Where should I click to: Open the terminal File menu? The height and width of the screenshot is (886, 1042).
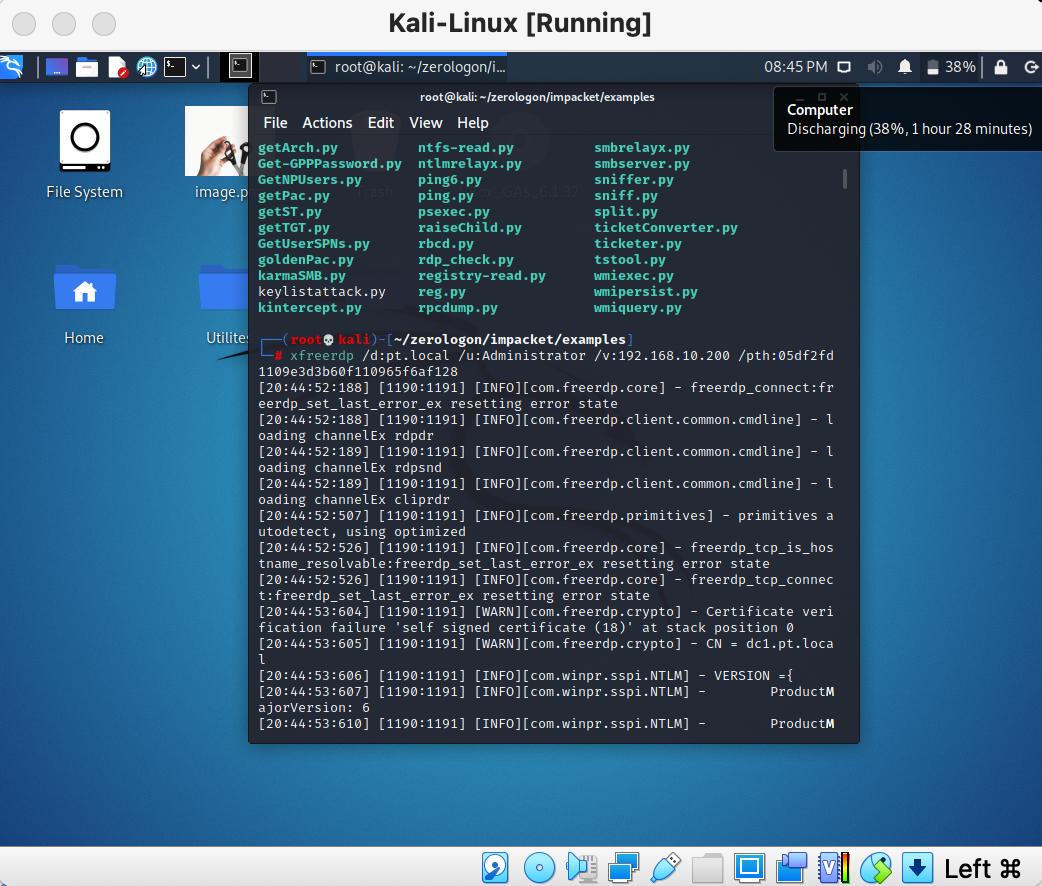[x=275, y=123]
